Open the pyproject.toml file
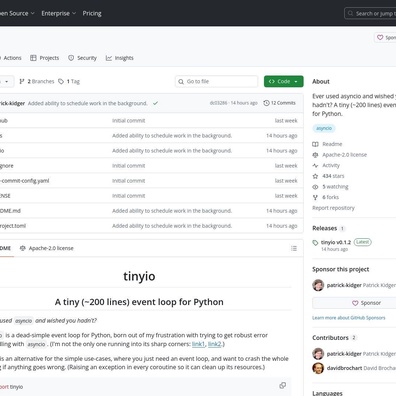The image size is (396, 396). point(13,226)
